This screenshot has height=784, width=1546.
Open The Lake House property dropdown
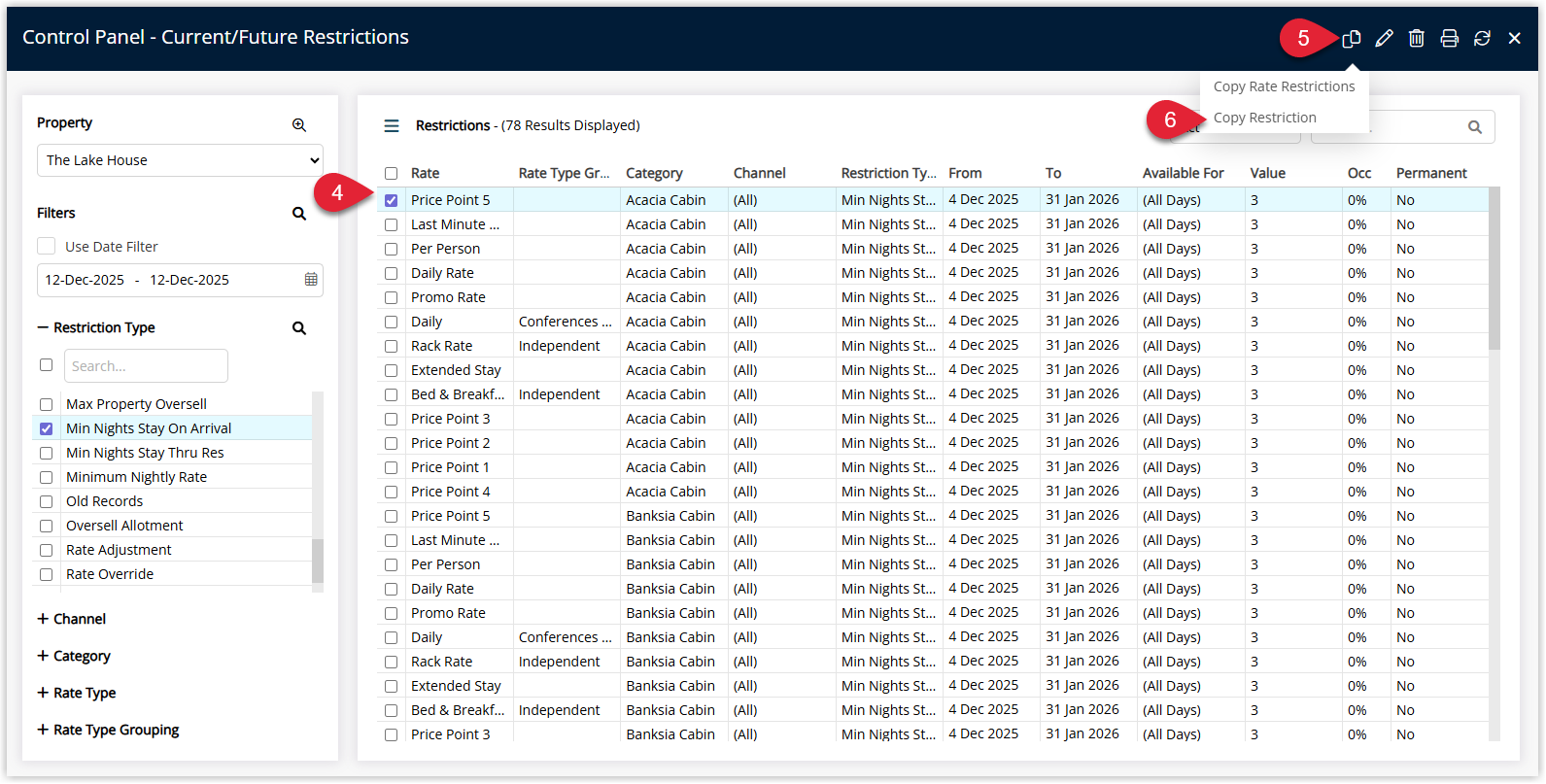(180, 160)
